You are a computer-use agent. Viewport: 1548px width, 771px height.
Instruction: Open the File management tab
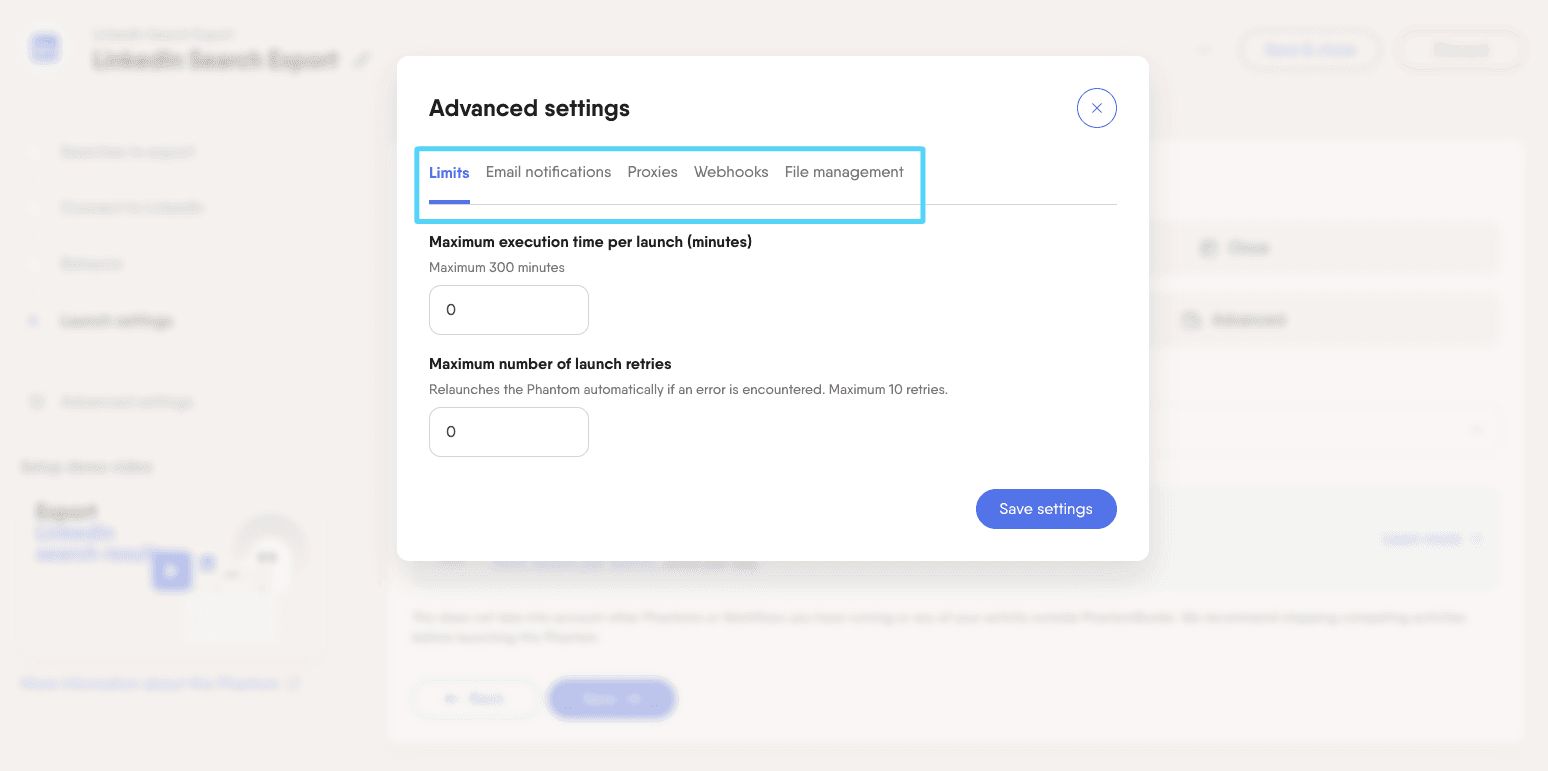(x=844, y=172)
